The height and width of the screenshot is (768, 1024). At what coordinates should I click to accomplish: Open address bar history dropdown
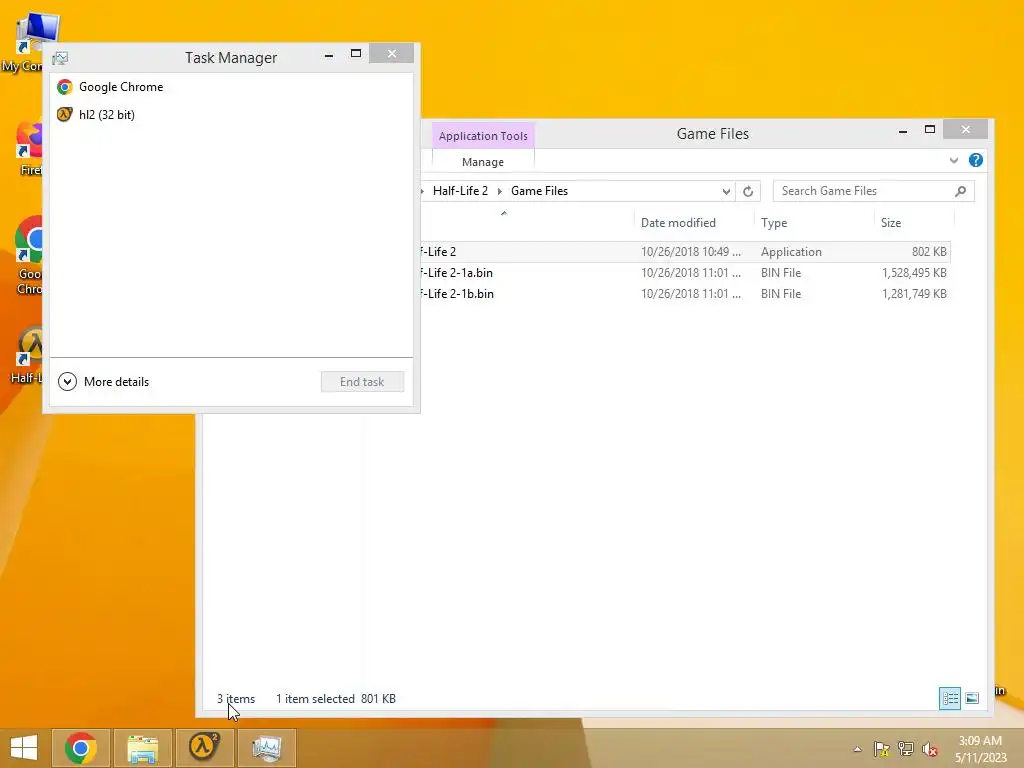tap(726, 191)
